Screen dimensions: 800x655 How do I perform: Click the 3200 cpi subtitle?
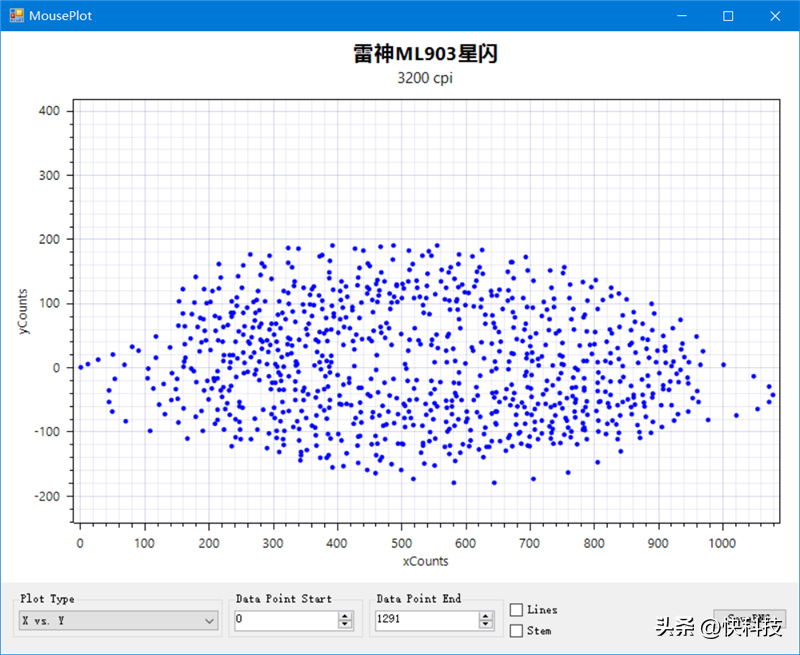425,78
